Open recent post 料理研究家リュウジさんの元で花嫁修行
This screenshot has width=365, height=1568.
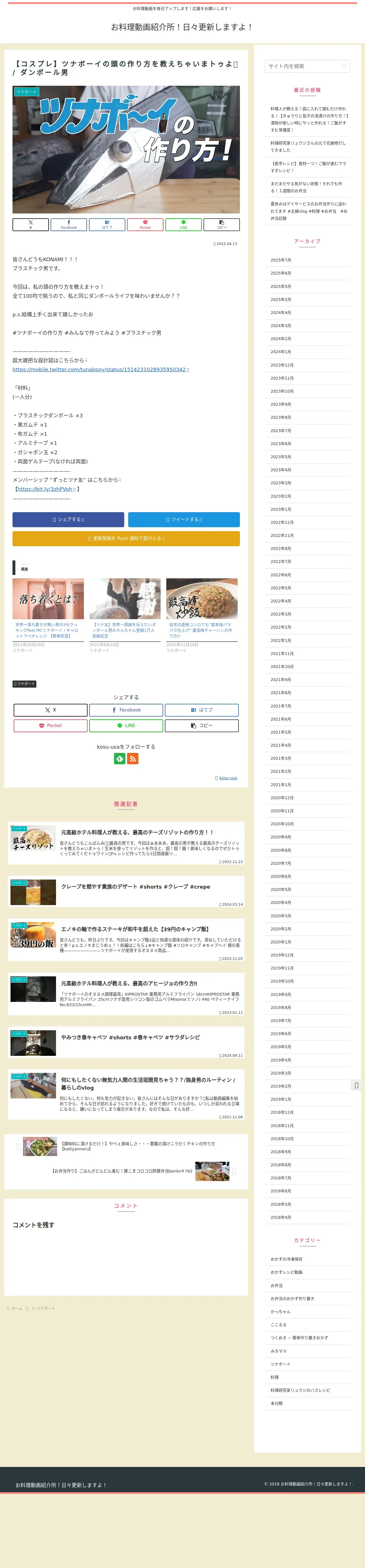click(x=308, y=147)
